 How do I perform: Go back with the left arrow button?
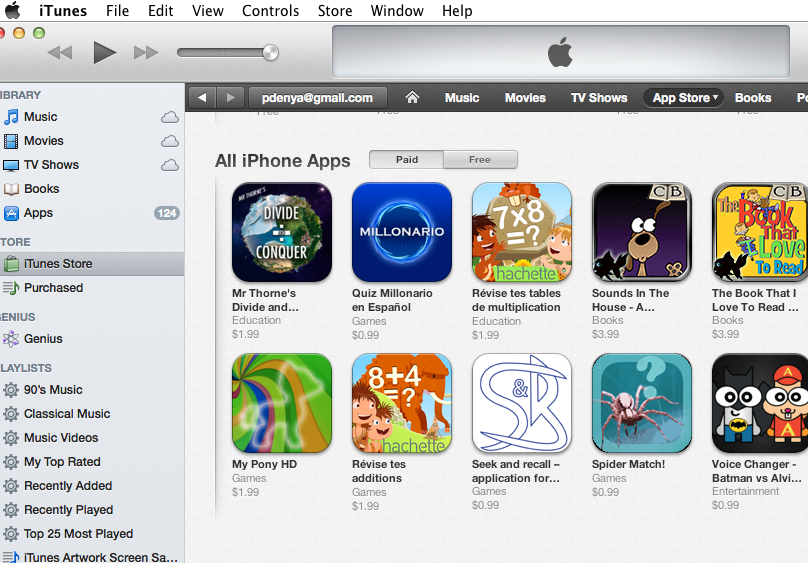203,97
